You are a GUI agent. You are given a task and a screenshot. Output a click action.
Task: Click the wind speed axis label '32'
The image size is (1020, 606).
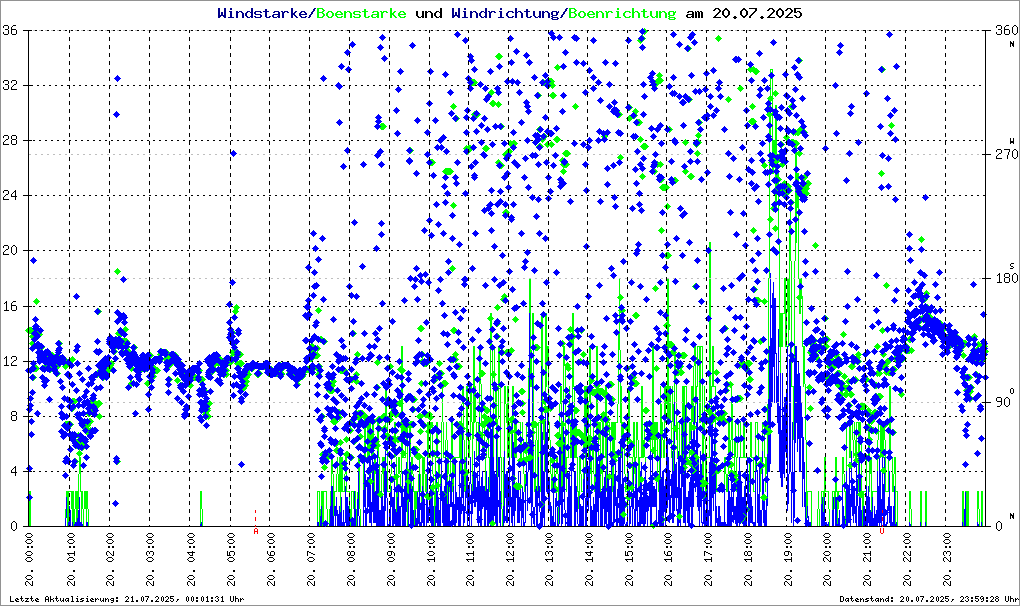(x=10, y=85)
